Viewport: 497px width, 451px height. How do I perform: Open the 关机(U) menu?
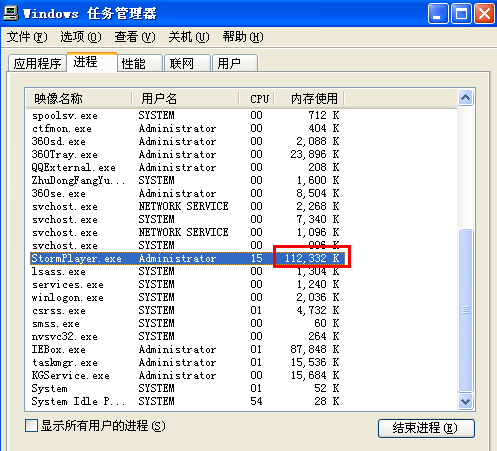pos(189,37)
